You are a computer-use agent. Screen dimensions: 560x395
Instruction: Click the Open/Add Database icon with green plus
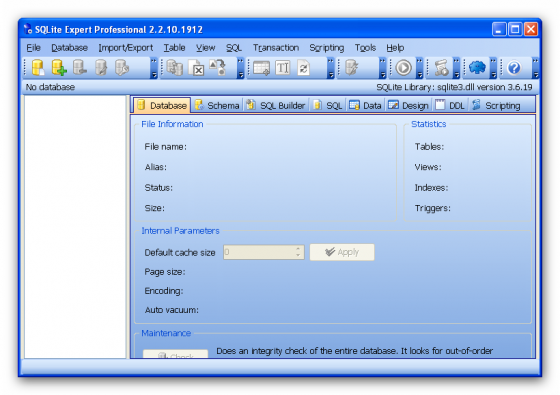59,68
